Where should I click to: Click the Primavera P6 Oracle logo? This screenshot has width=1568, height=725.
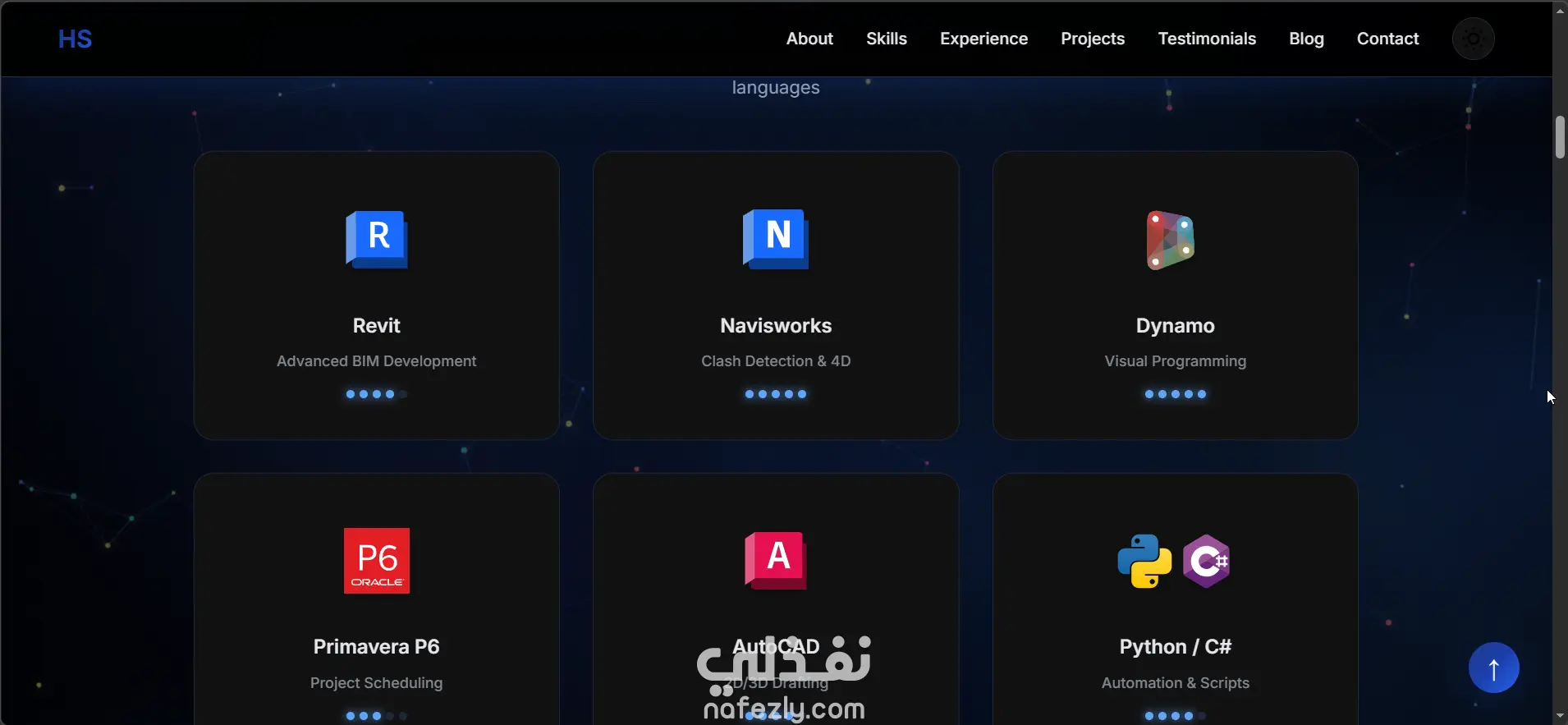(377, 561)
